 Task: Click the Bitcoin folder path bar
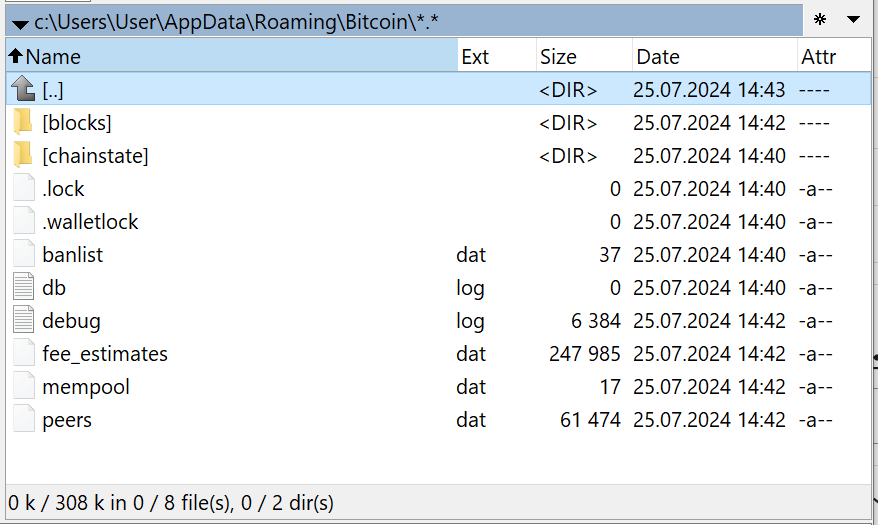[x=404, y=21]
